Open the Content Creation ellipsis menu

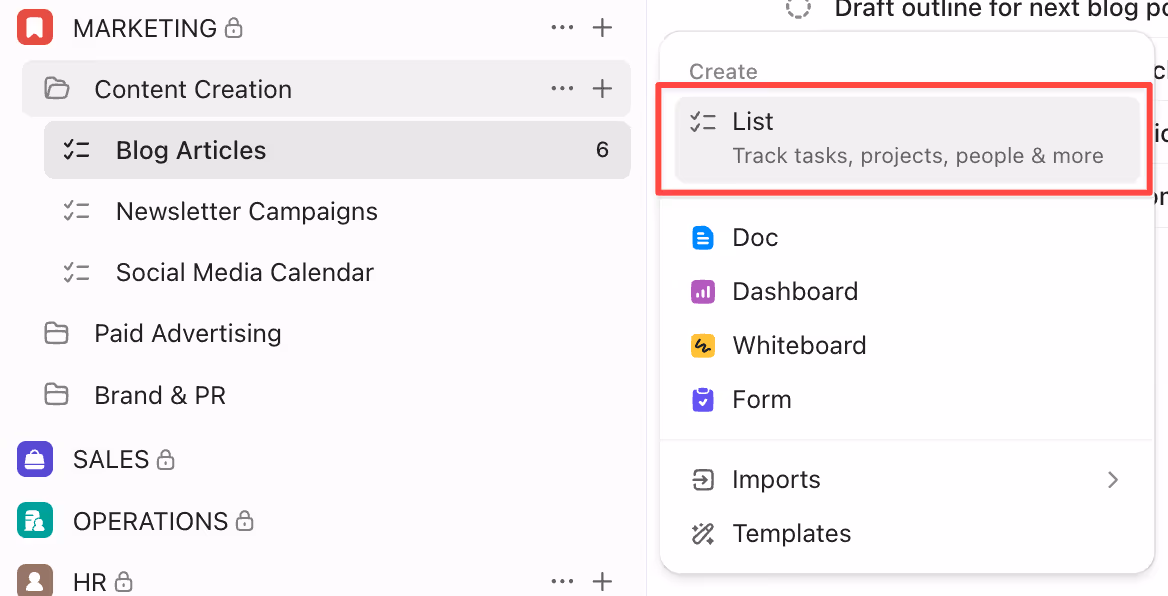562,88
